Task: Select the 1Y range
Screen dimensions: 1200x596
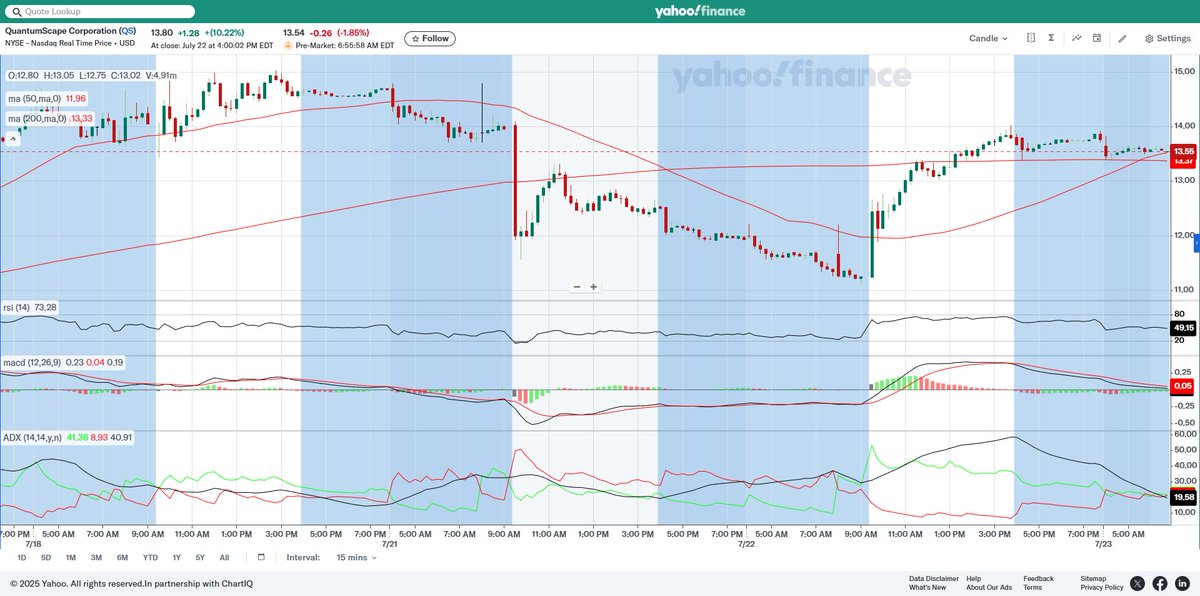Action: (x=176, y=557)
